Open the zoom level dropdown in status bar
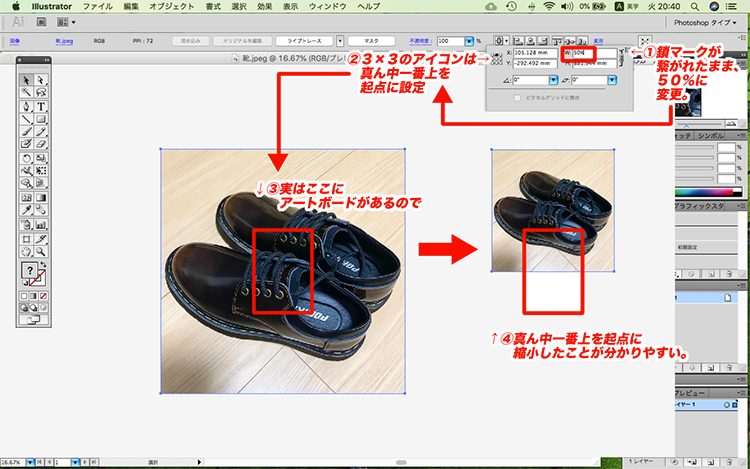This screenshot has height=469, width=750. 30,463
